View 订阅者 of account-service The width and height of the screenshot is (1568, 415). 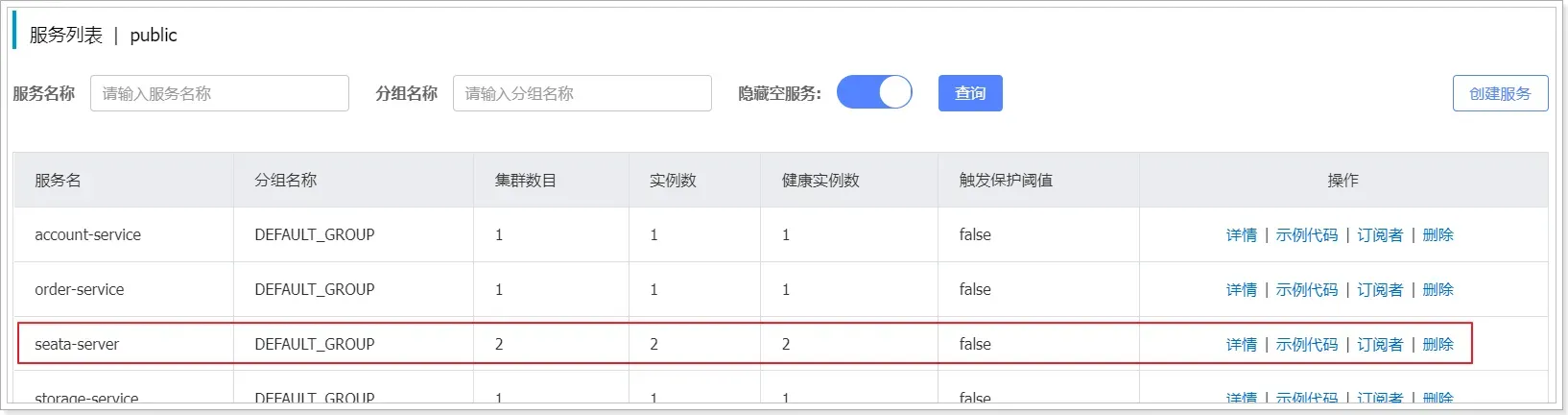[1380, 235]
